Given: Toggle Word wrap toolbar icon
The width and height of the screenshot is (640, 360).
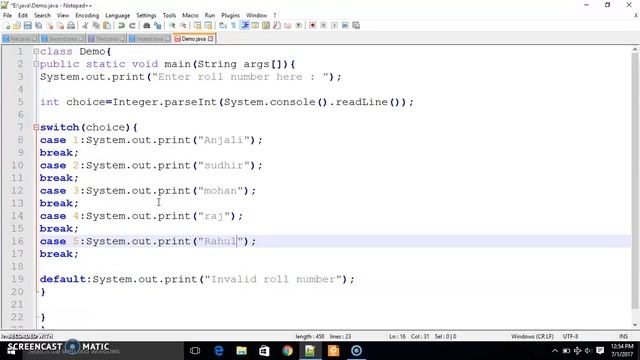Looking at the screenshot, I should [222, 25].
